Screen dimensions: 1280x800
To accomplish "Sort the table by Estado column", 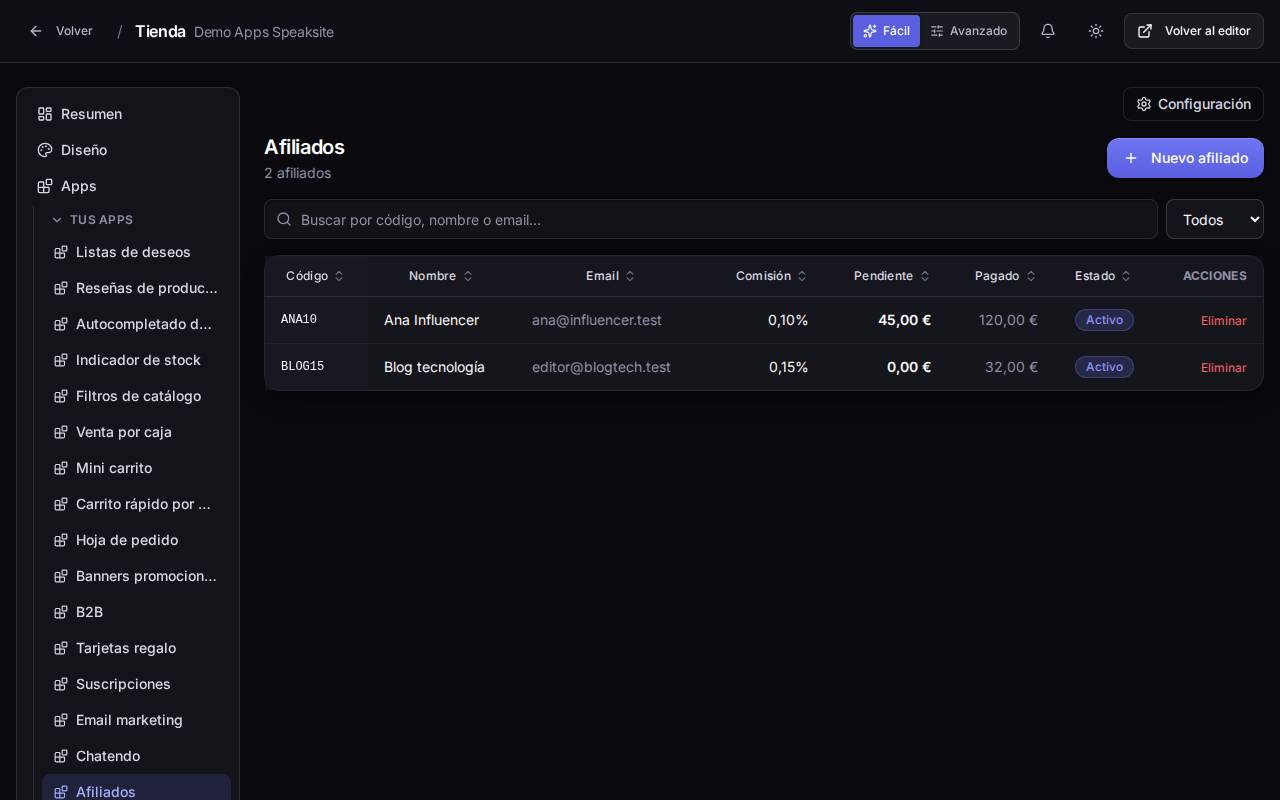I will pyautogui.click(x=1104, y=276).
